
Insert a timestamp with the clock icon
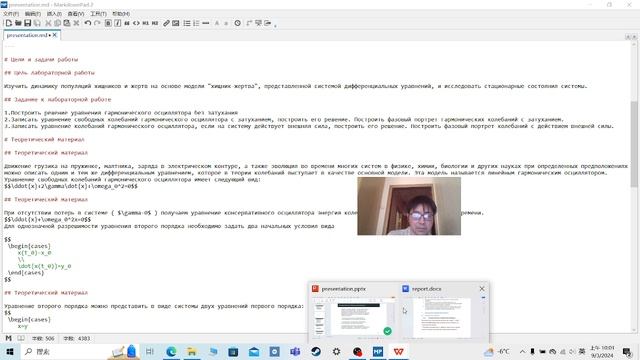238,23
